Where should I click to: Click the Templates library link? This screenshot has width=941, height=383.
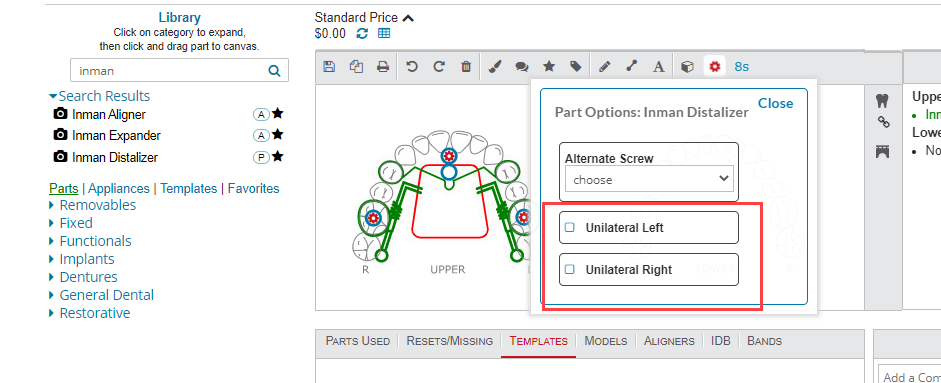point(188,188)
